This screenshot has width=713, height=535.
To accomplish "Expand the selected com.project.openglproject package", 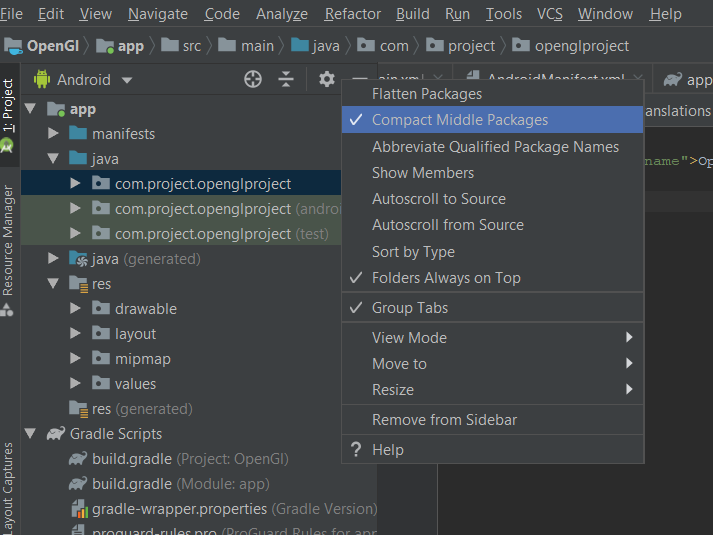I will (75, 183).
